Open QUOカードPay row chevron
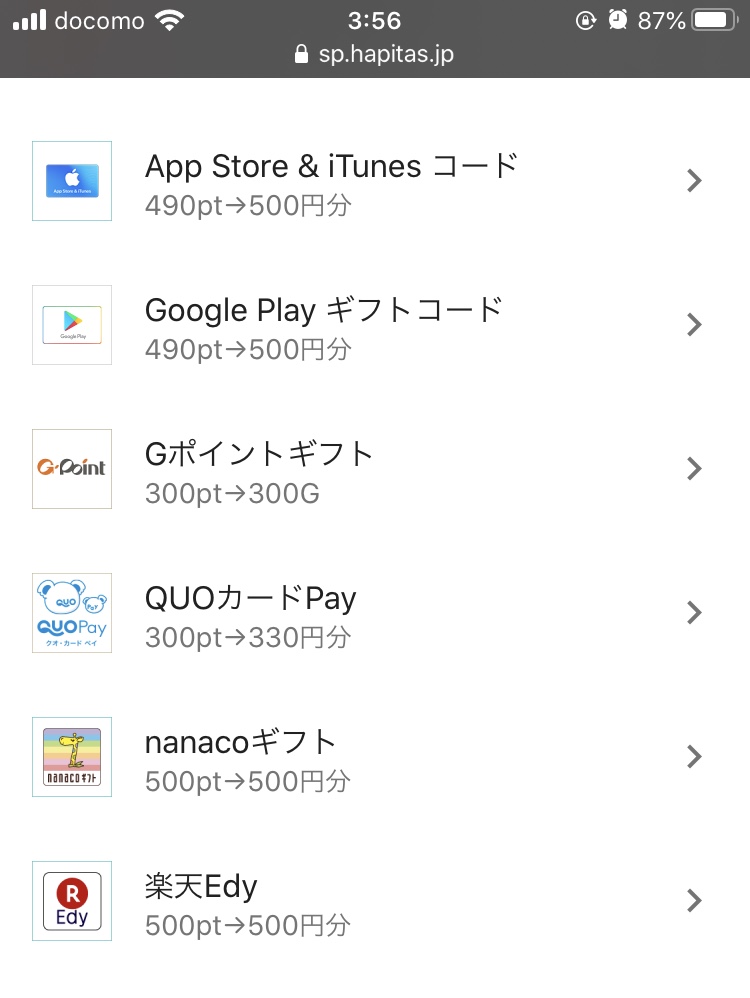Viewport: 750px width, 998px height. point(695,612)
